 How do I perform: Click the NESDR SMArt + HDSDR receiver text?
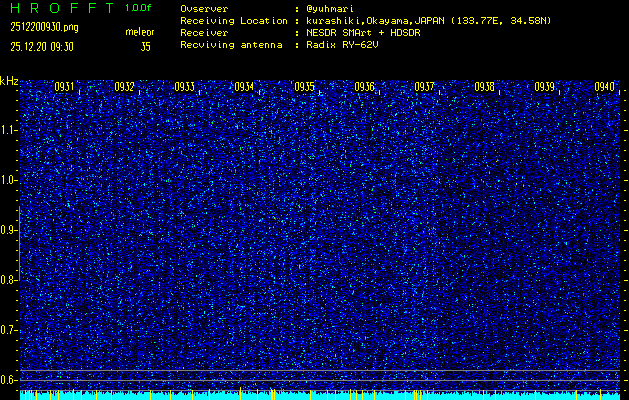[365, 32]
